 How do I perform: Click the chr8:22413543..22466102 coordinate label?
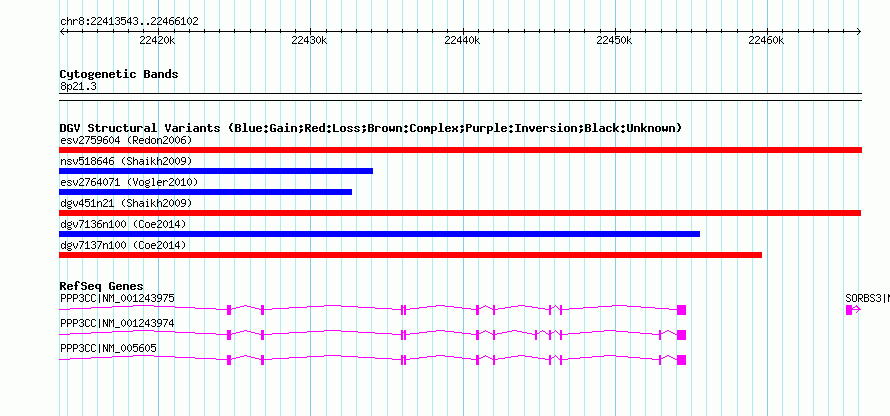[x=129, y=22]
